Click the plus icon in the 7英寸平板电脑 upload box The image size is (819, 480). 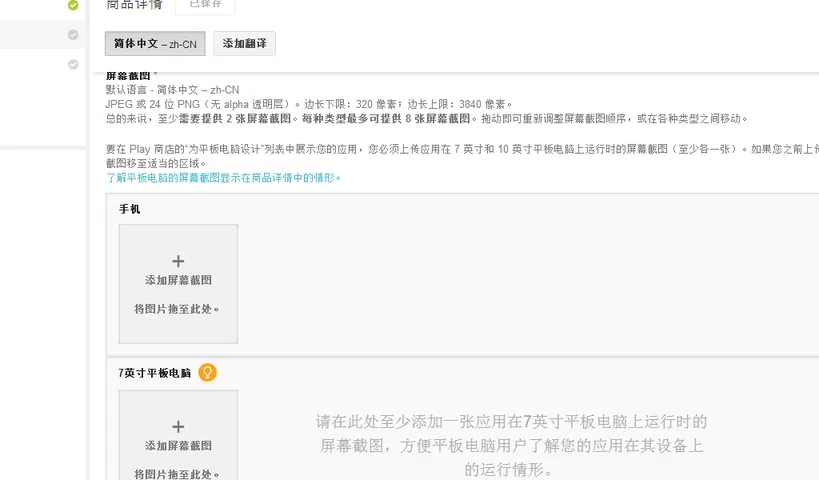pos(178,426)
